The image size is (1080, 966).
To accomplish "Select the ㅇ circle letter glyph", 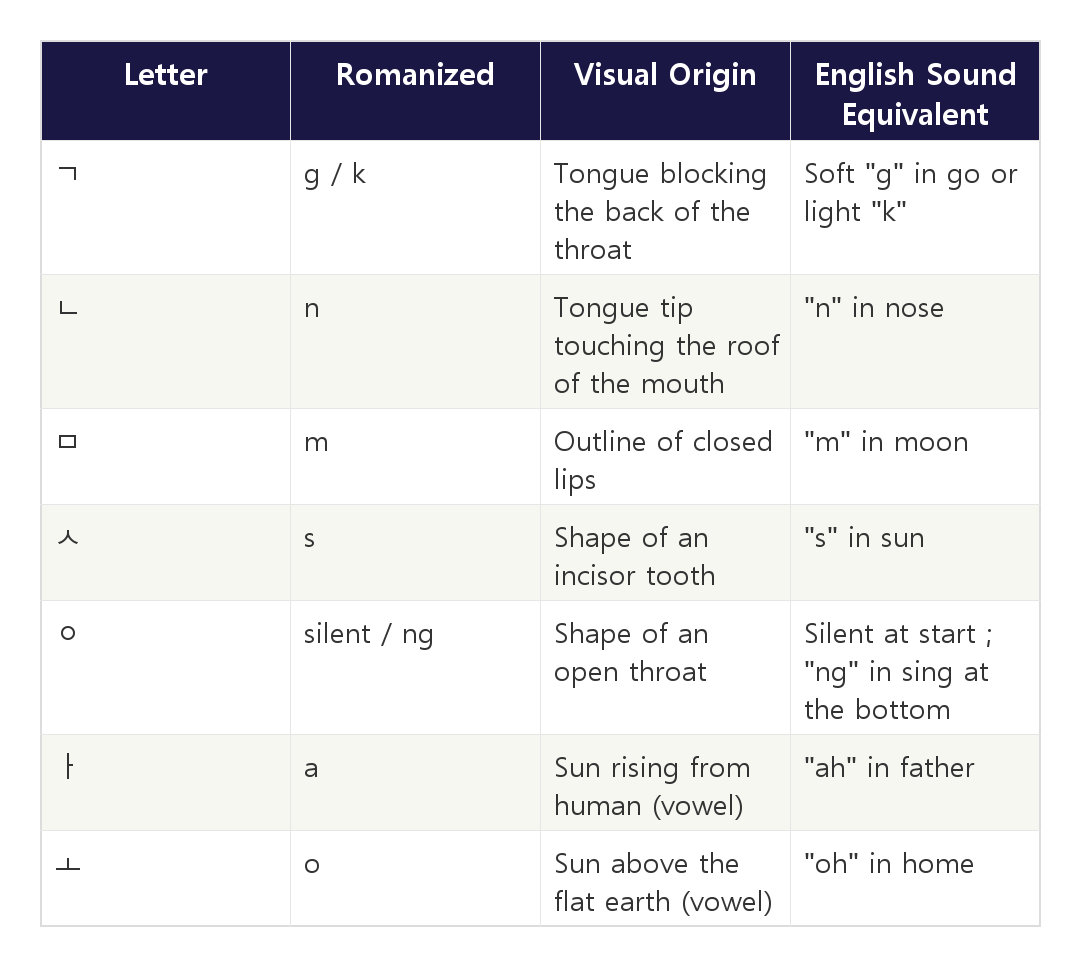I will pos(68,633).
